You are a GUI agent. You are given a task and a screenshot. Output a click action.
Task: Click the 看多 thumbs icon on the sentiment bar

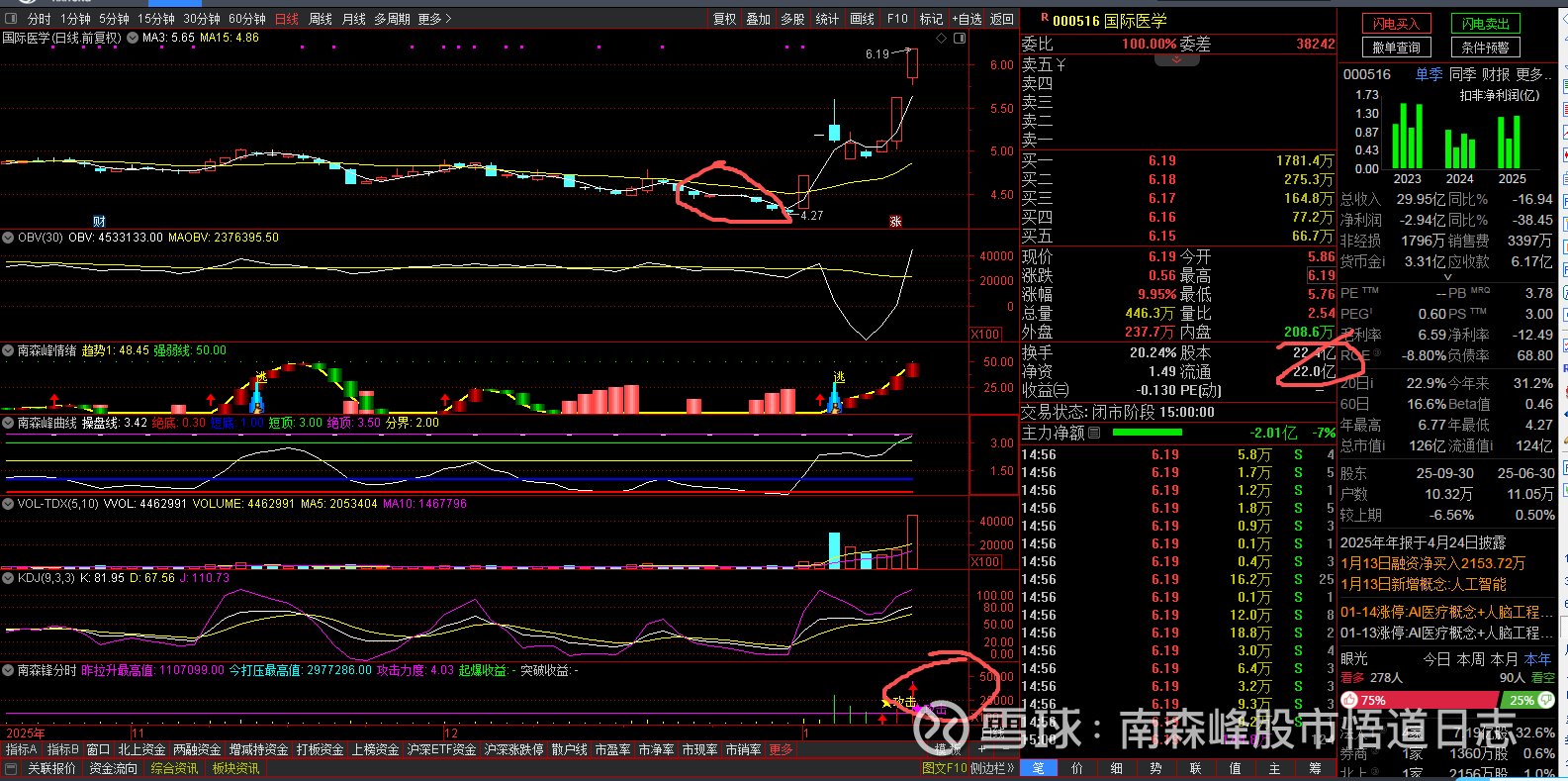tap(1350, 700)
